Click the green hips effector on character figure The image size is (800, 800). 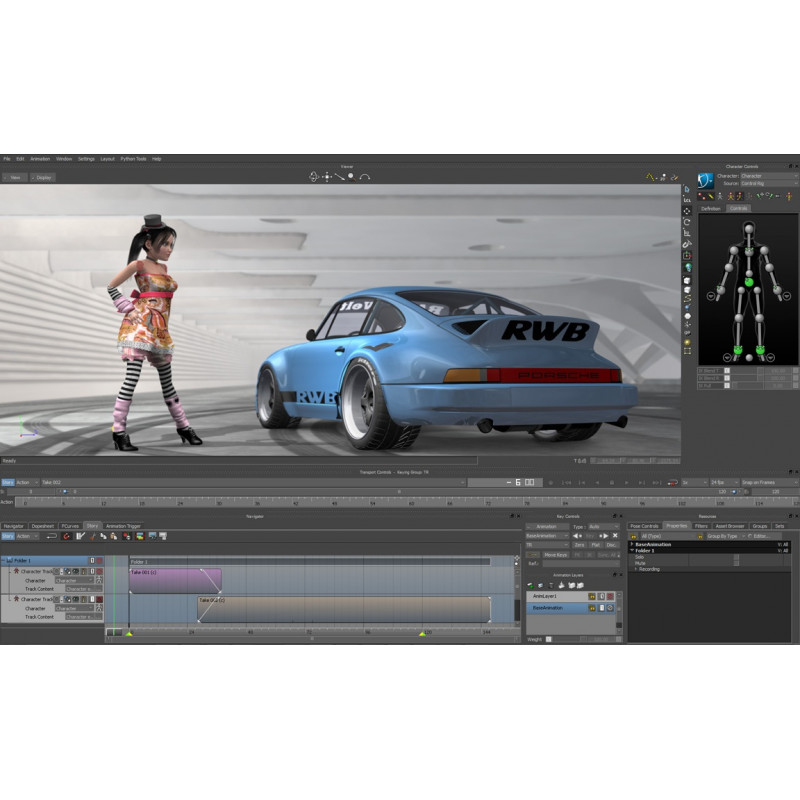(x=748, y=282)
